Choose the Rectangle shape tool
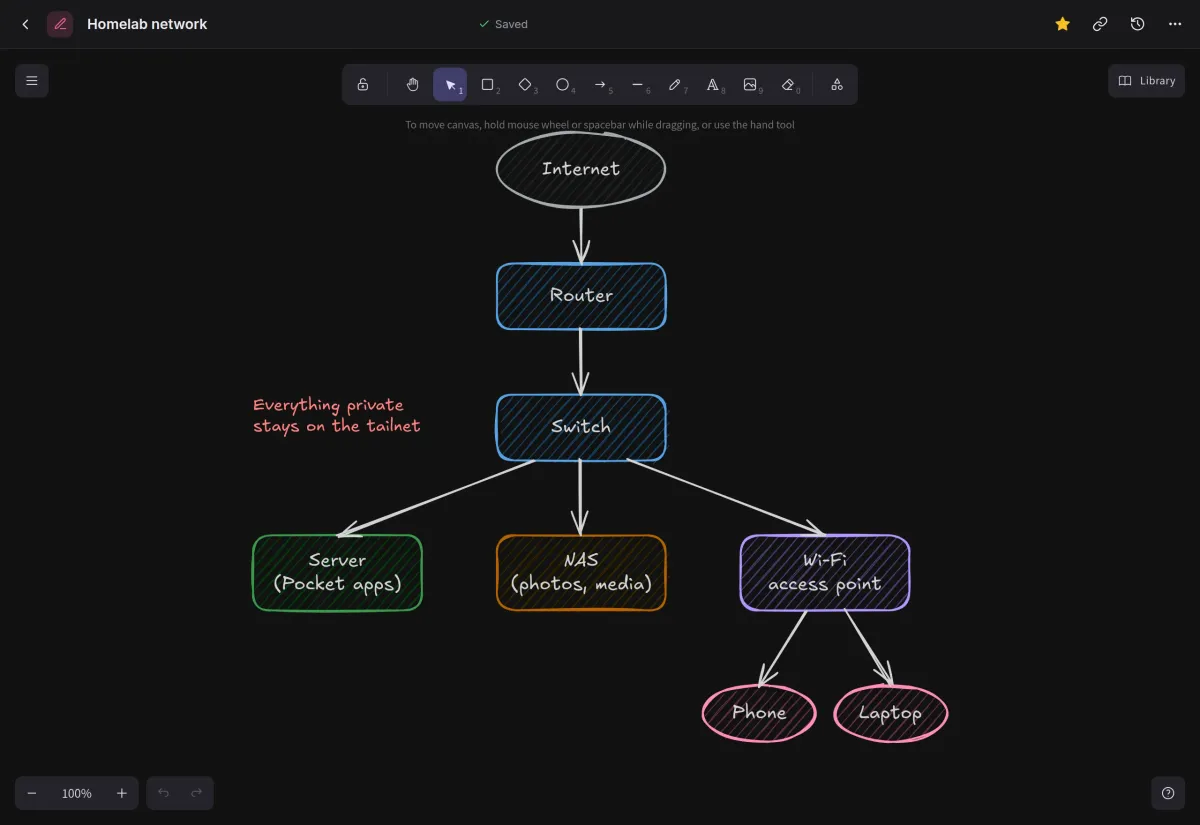 coord(487,85)
